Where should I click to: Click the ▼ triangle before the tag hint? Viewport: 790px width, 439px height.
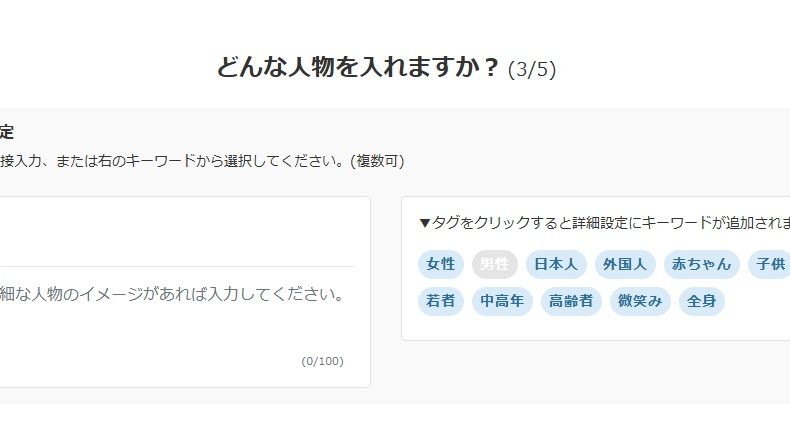pos(424,223)
